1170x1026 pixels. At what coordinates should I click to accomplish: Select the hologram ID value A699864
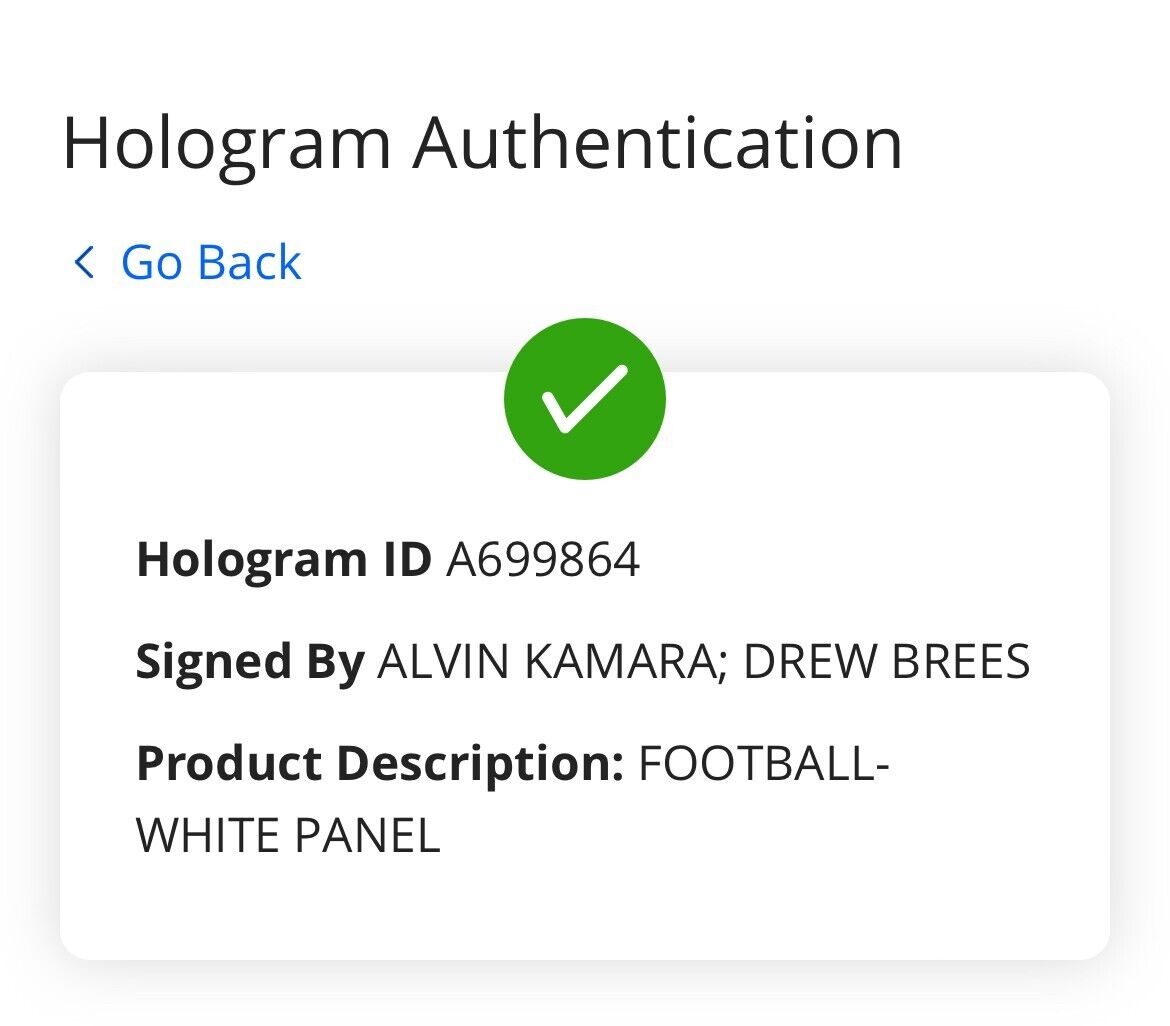(542, 559)
